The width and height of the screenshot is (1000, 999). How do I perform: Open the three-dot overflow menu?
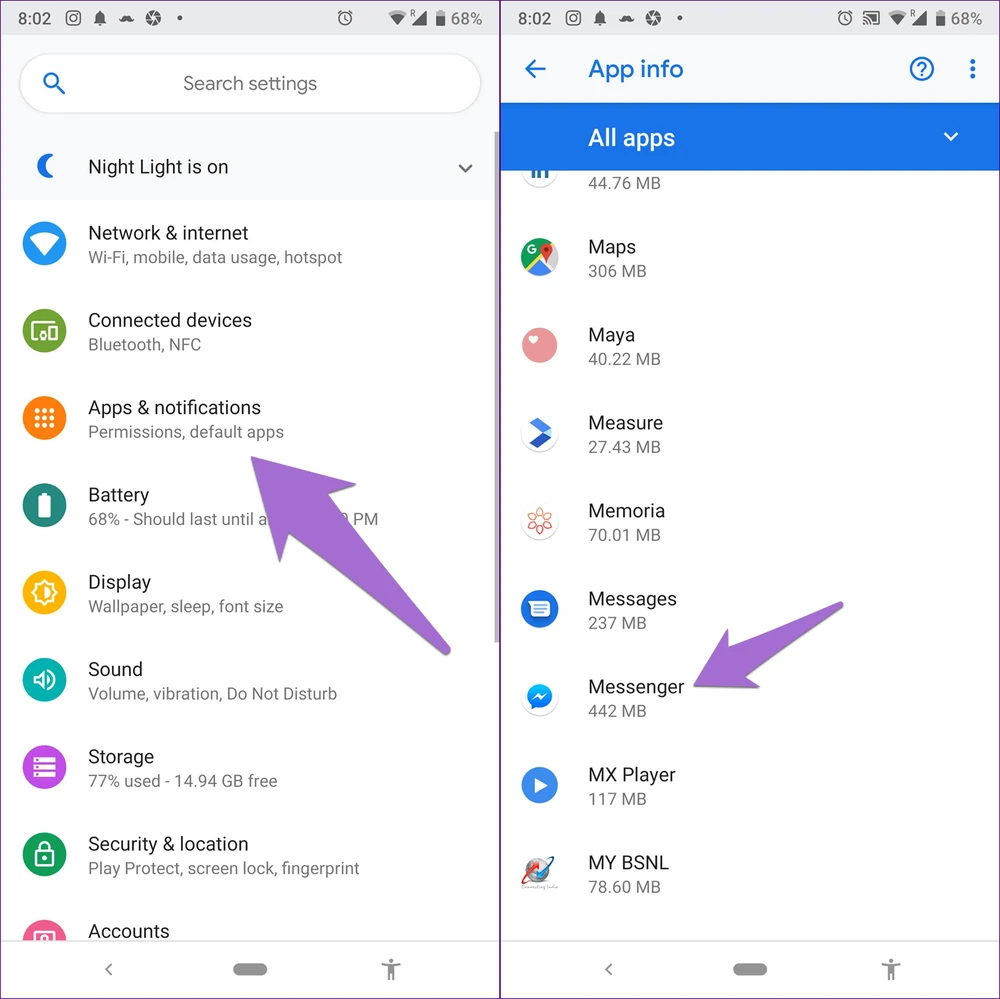(973, 69)
